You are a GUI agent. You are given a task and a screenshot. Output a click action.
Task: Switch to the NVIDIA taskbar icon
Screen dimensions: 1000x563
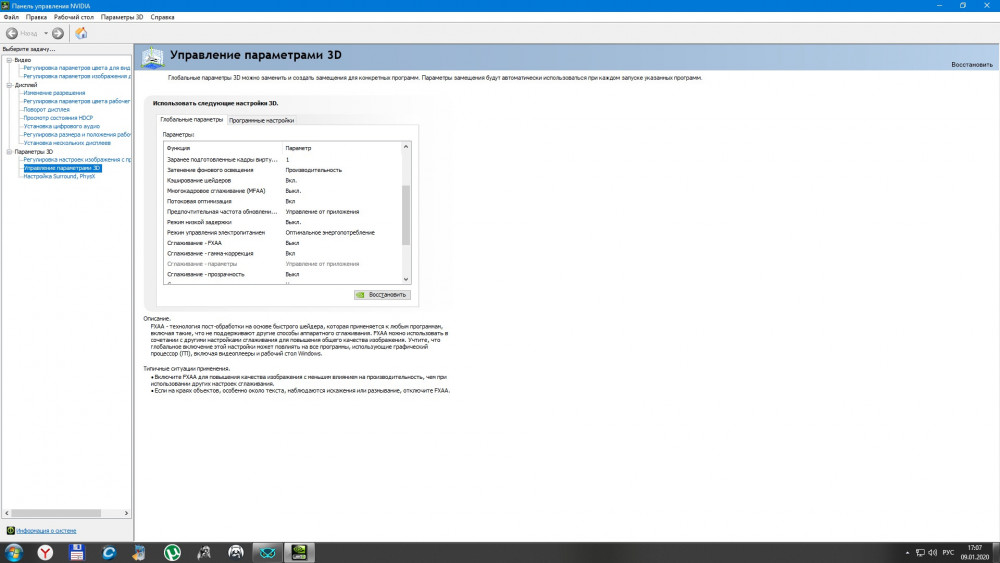click(x=299, y=552)
